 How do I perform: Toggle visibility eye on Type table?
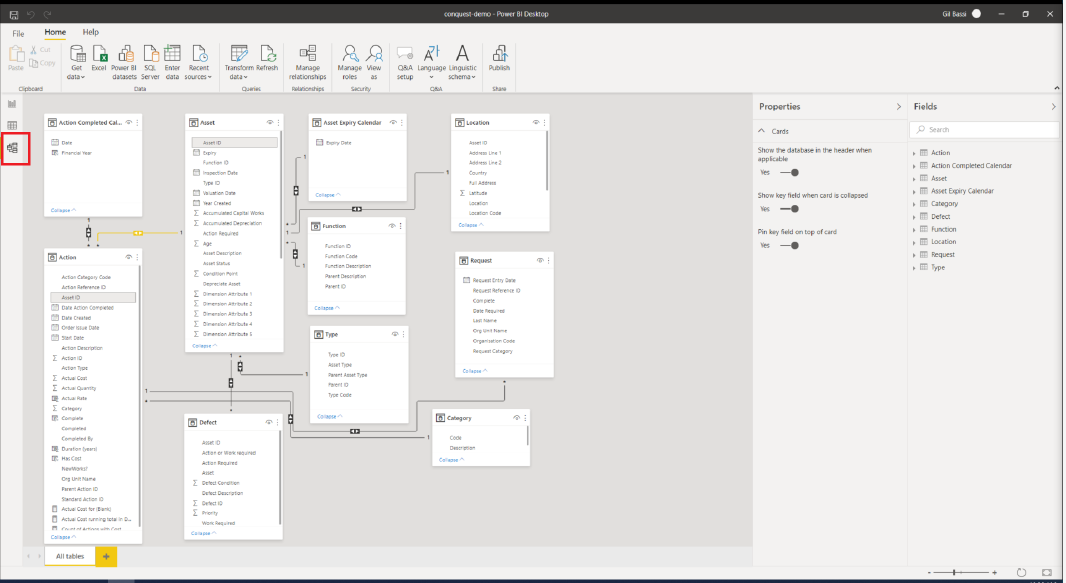pyautogui.click(x=395, y=334)
